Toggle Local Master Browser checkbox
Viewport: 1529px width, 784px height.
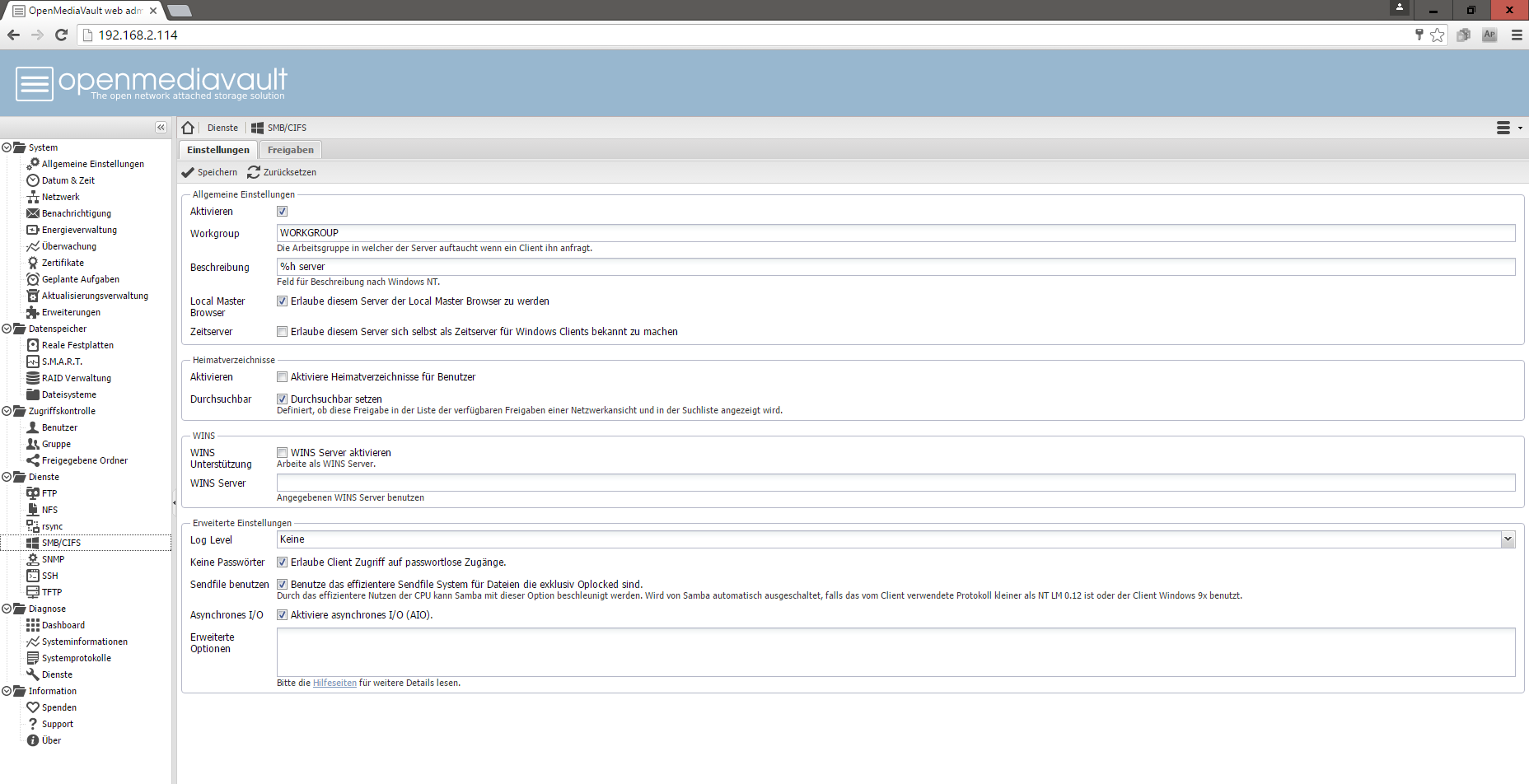pyautogui.click(x=282, y=301)
